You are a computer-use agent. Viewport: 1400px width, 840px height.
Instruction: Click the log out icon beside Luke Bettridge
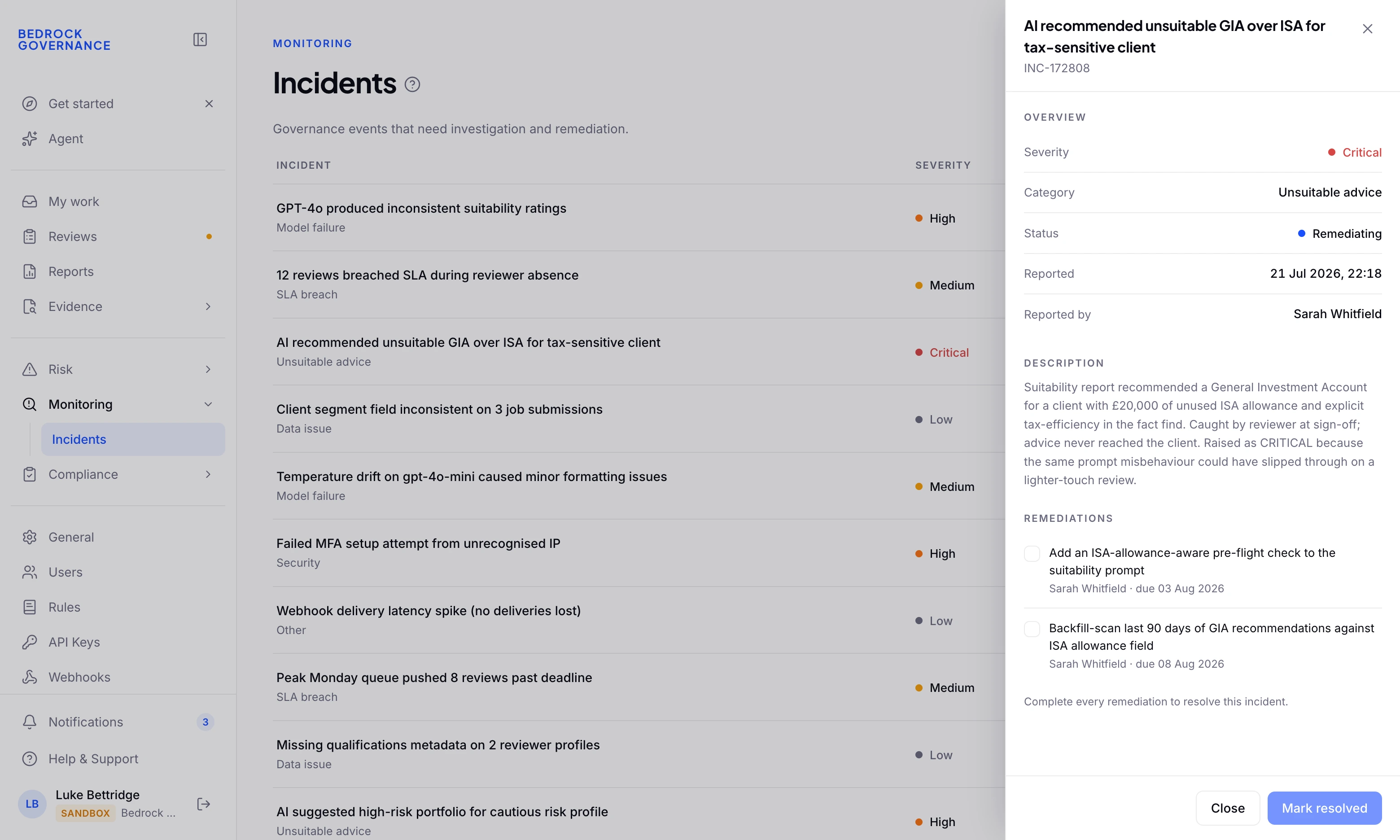(204, 804)
